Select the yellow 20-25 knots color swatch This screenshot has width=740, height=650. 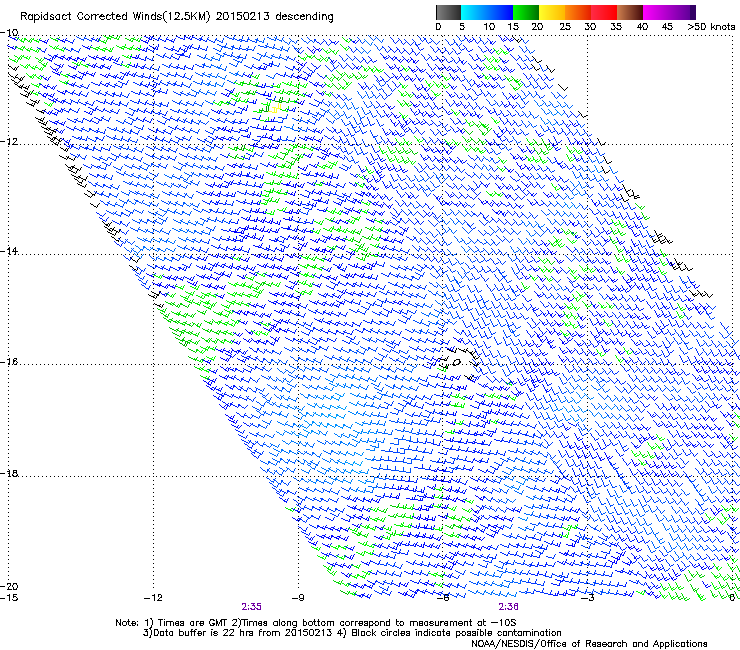tap(552, 12)
